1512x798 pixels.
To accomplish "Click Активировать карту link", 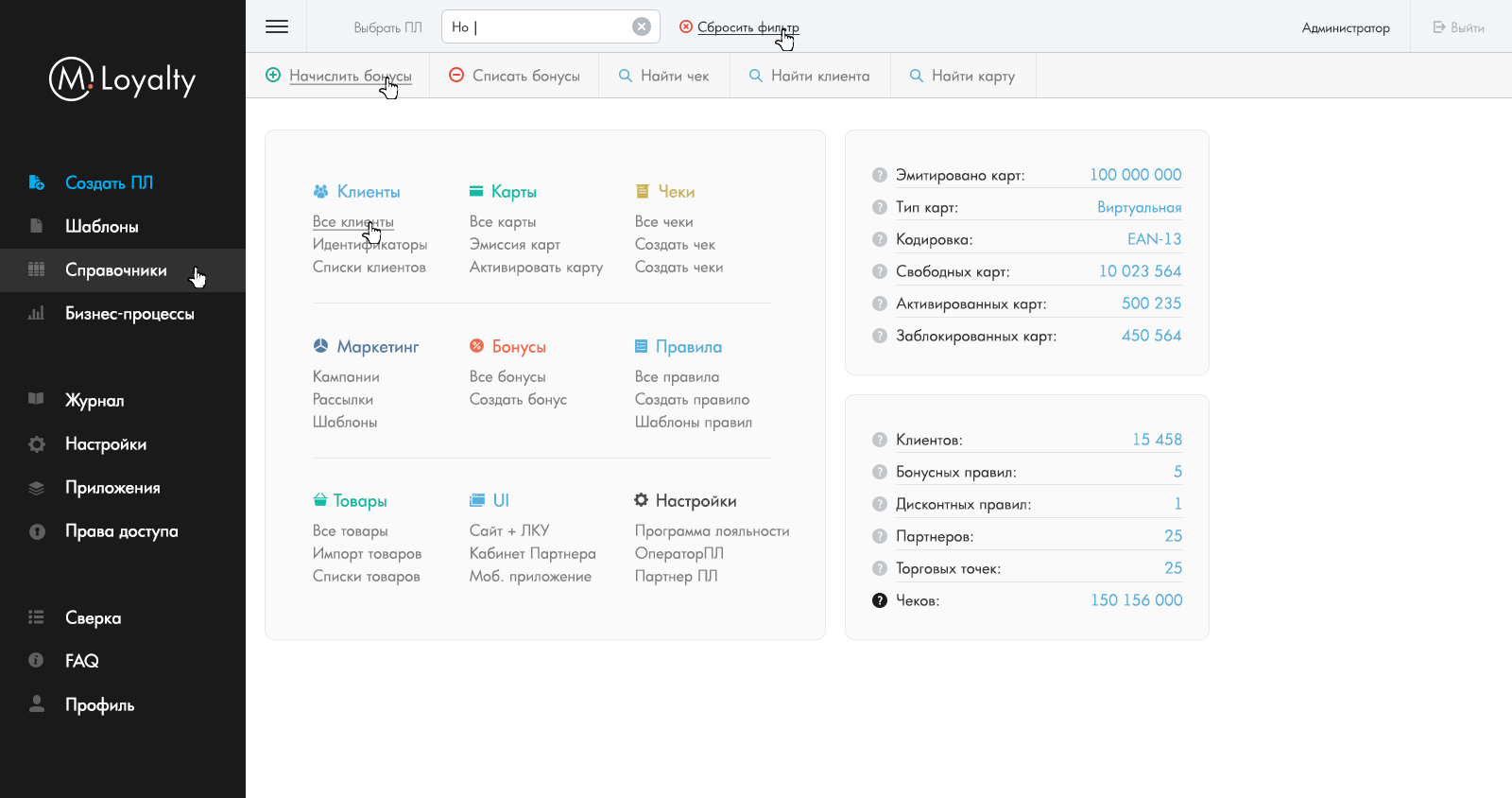I will pyautogui.click(x=536, y=267).
